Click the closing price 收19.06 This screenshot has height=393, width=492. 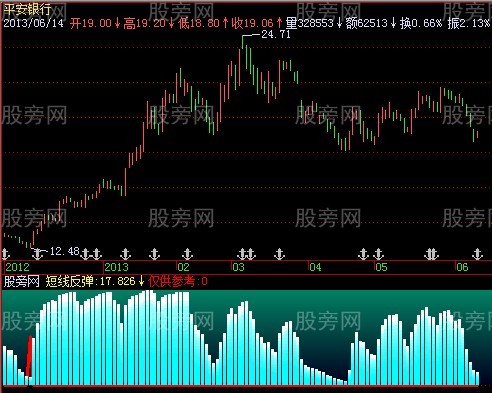(252, 23)
